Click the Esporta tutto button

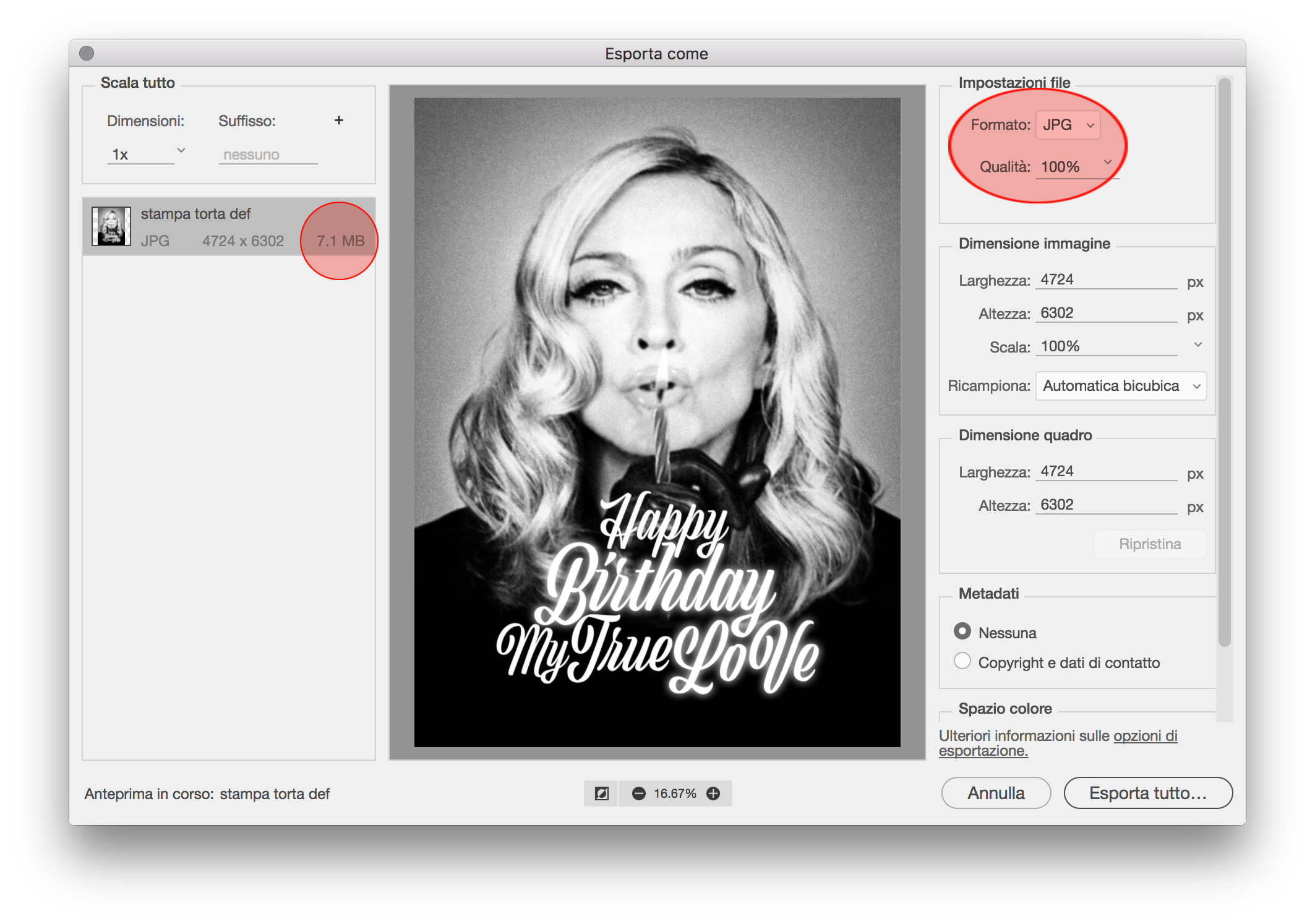point(1147,793)
